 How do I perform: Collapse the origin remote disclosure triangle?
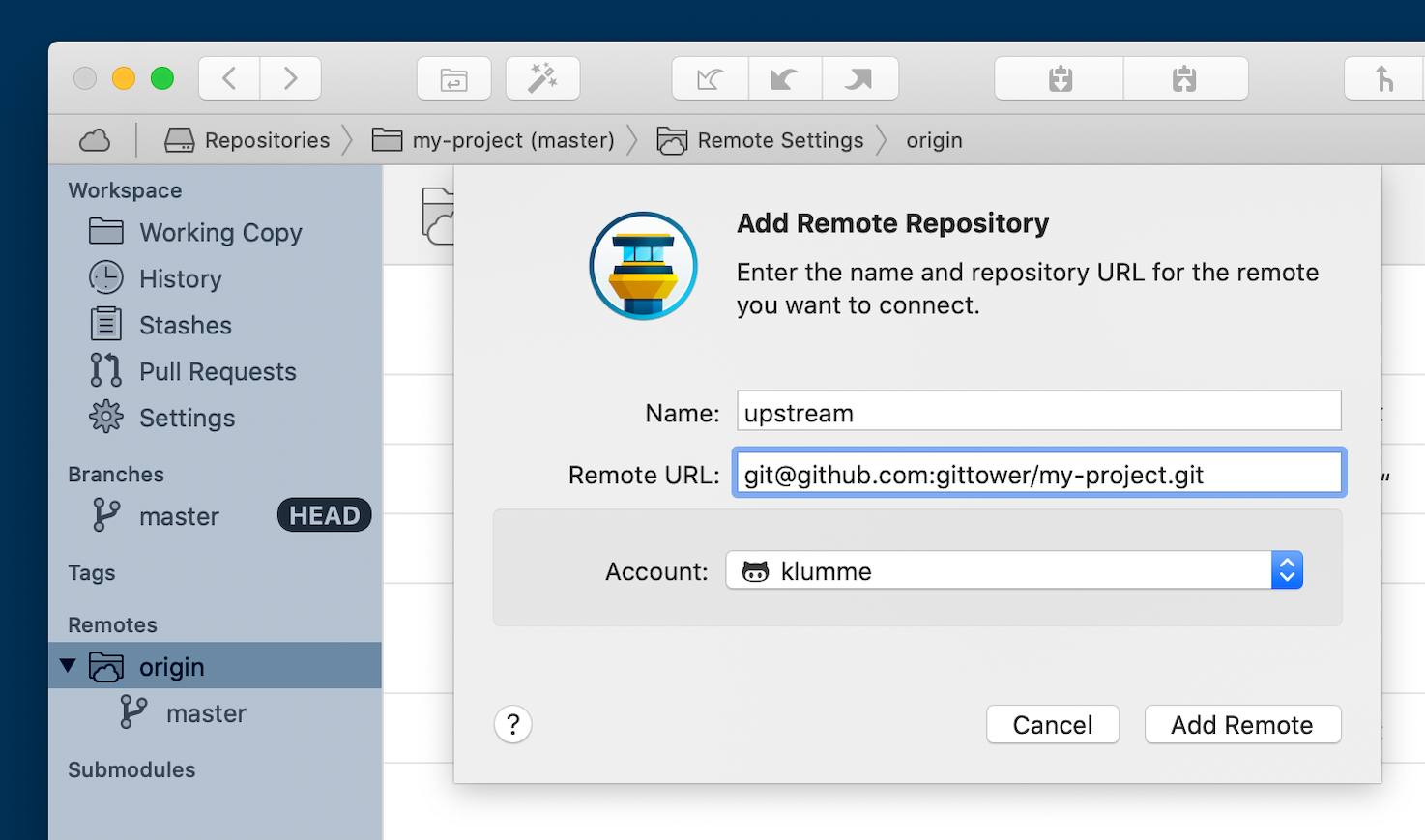pos(68,666)
